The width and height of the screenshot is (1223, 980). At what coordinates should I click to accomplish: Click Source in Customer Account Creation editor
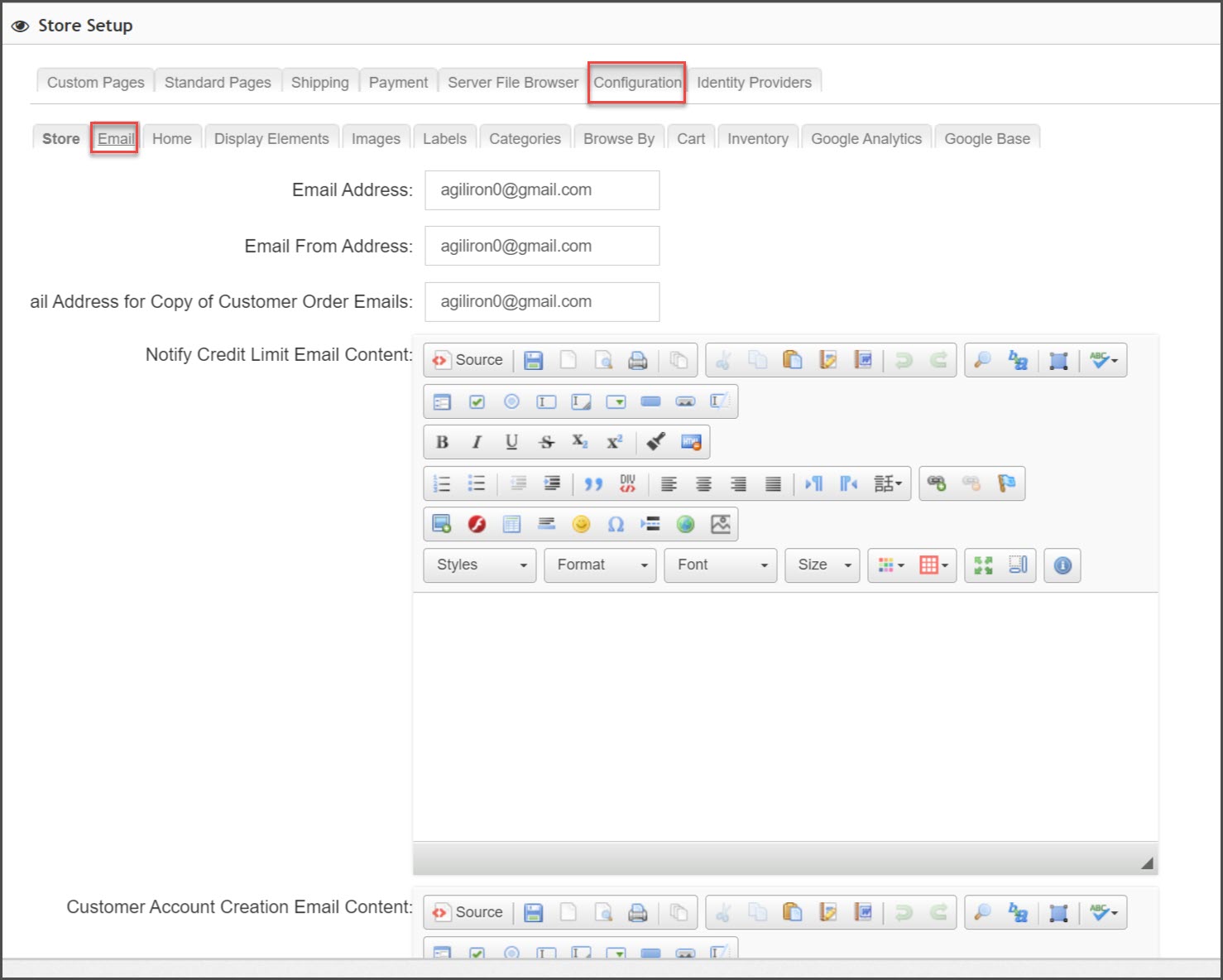coord(468,912)
